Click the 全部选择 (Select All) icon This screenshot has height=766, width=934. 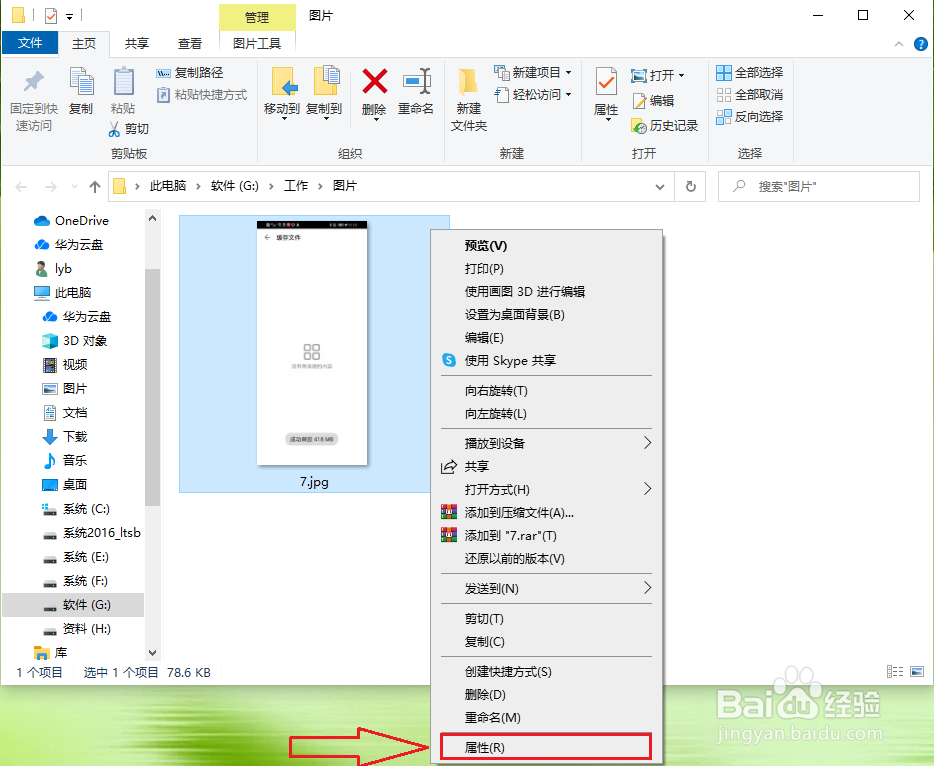click(x=749, y=72)
